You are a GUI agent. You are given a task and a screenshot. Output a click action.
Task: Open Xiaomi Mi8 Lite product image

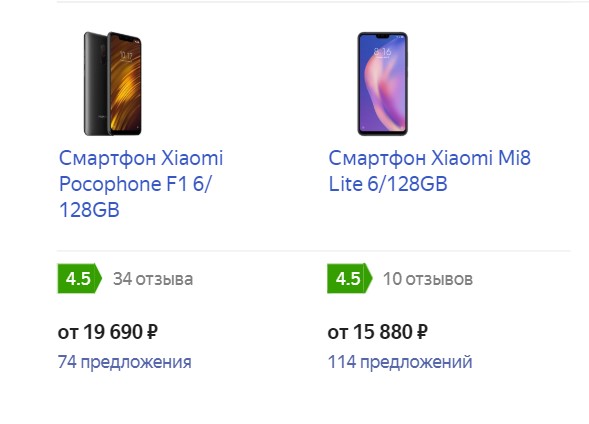[x=382, y=83]
